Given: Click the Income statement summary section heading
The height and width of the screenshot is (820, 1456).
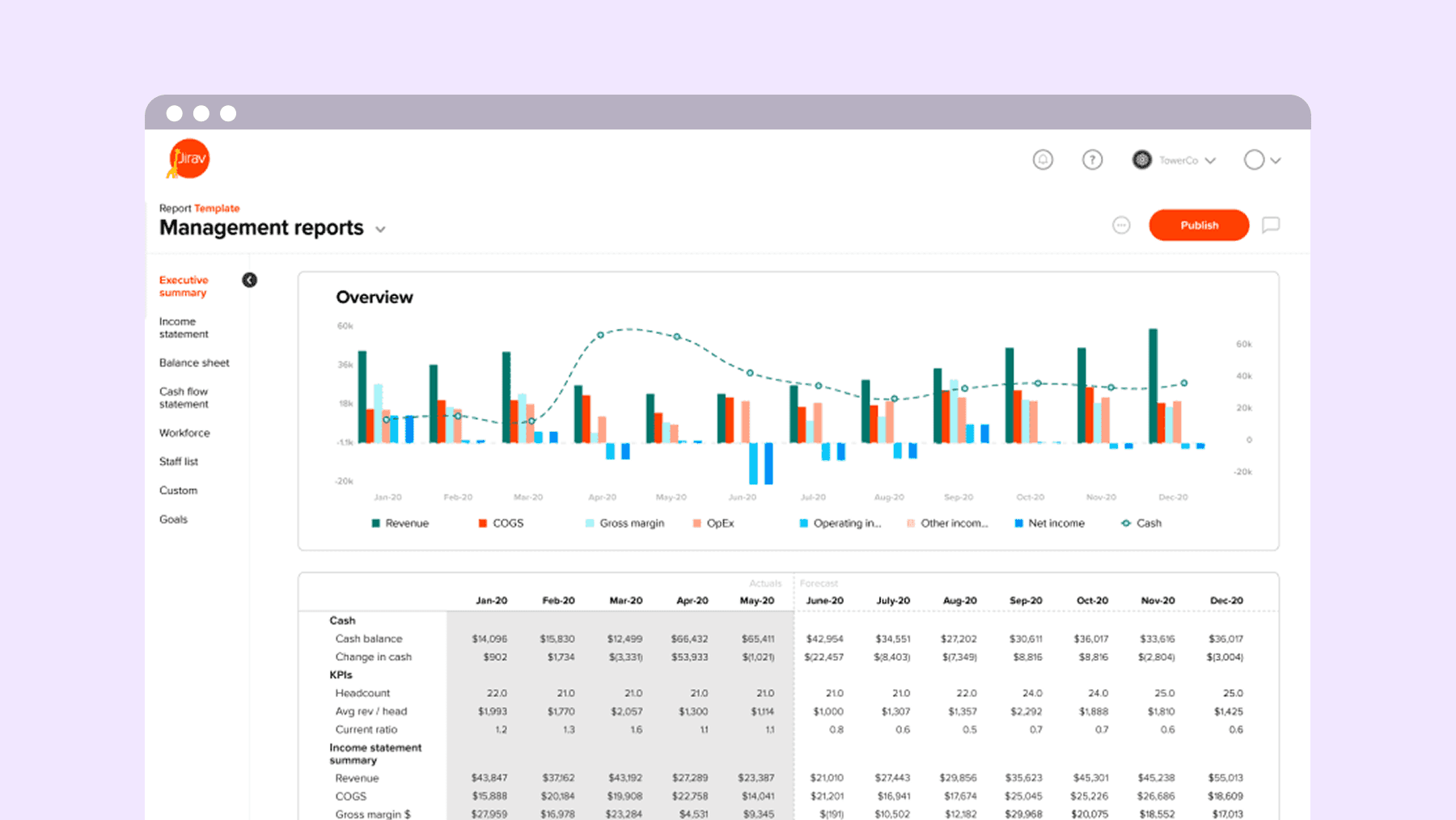Looking at the screenshot, I should click(375, 754).
